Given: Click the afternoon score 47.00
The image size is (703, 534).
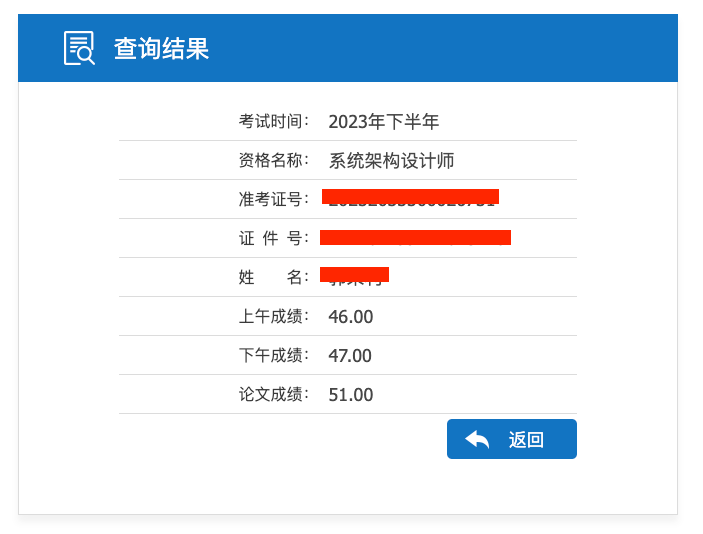Looking at the screenshot, I should tap(350, 356).
